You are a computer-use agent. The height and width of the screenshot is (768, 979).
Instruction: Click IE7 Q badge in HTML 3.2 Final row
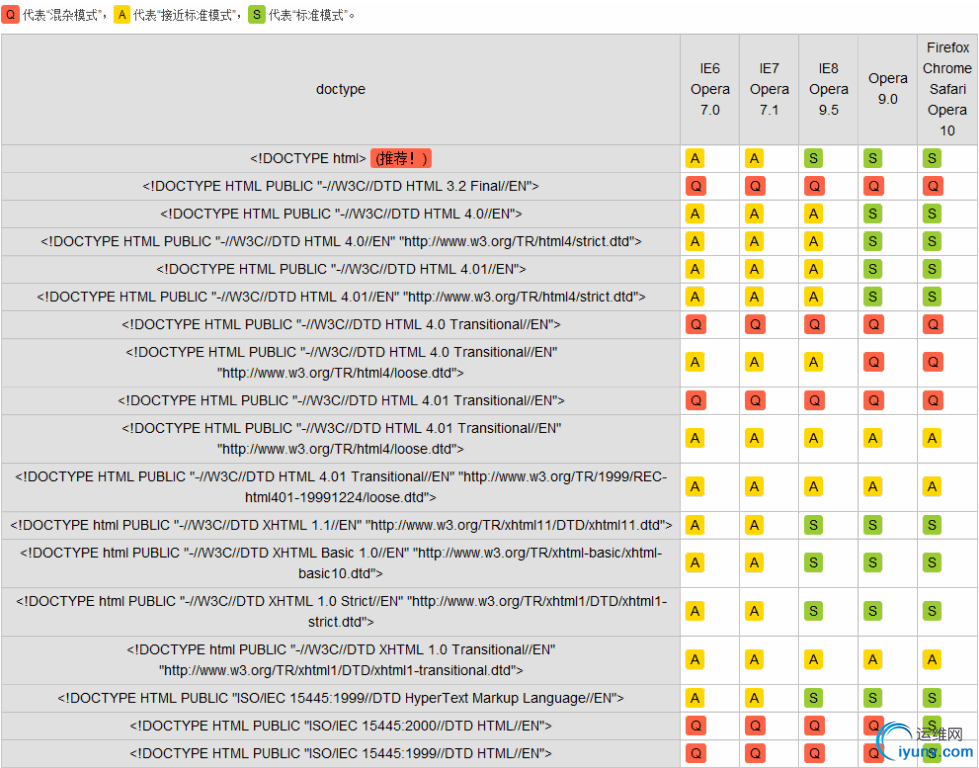tap(754, 186)
